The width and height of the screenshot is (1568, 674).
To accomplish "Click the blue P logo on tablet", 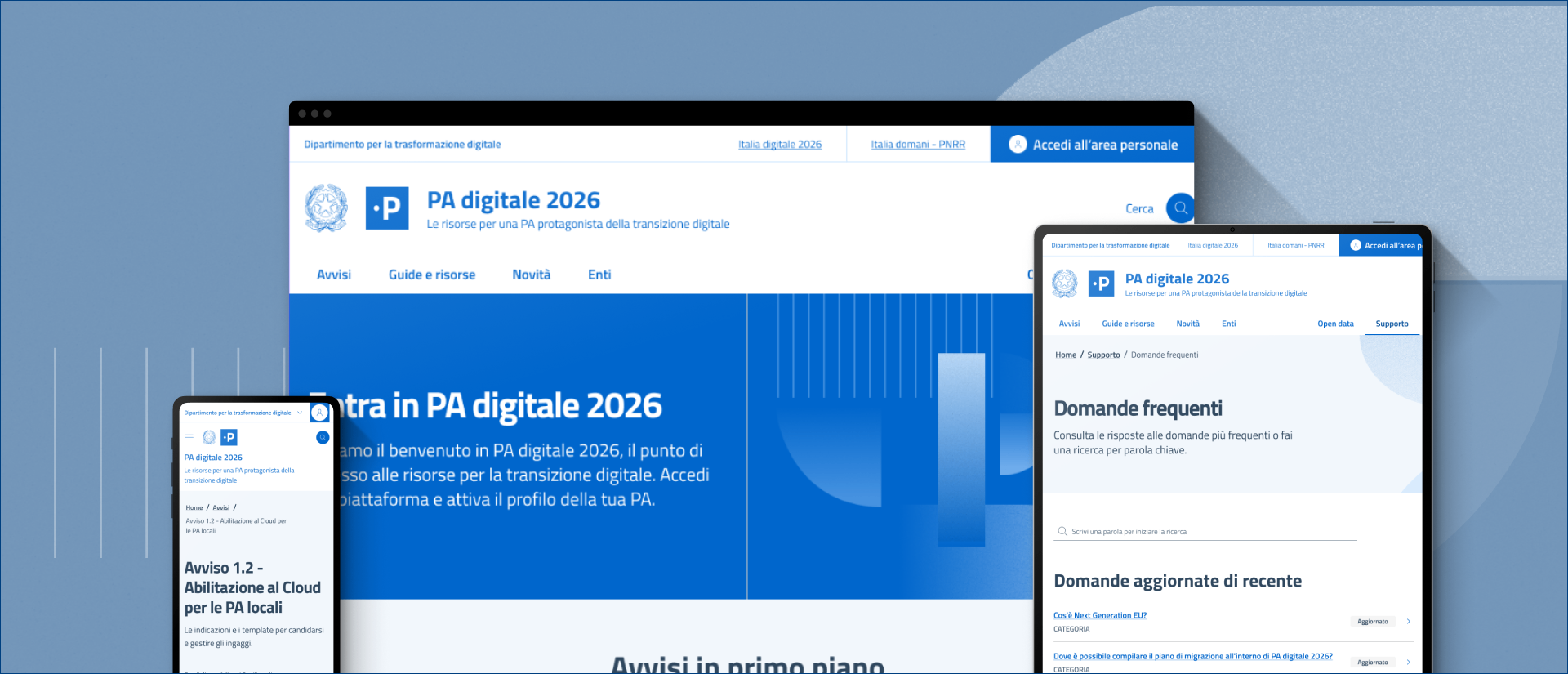I will point(1101,283).
